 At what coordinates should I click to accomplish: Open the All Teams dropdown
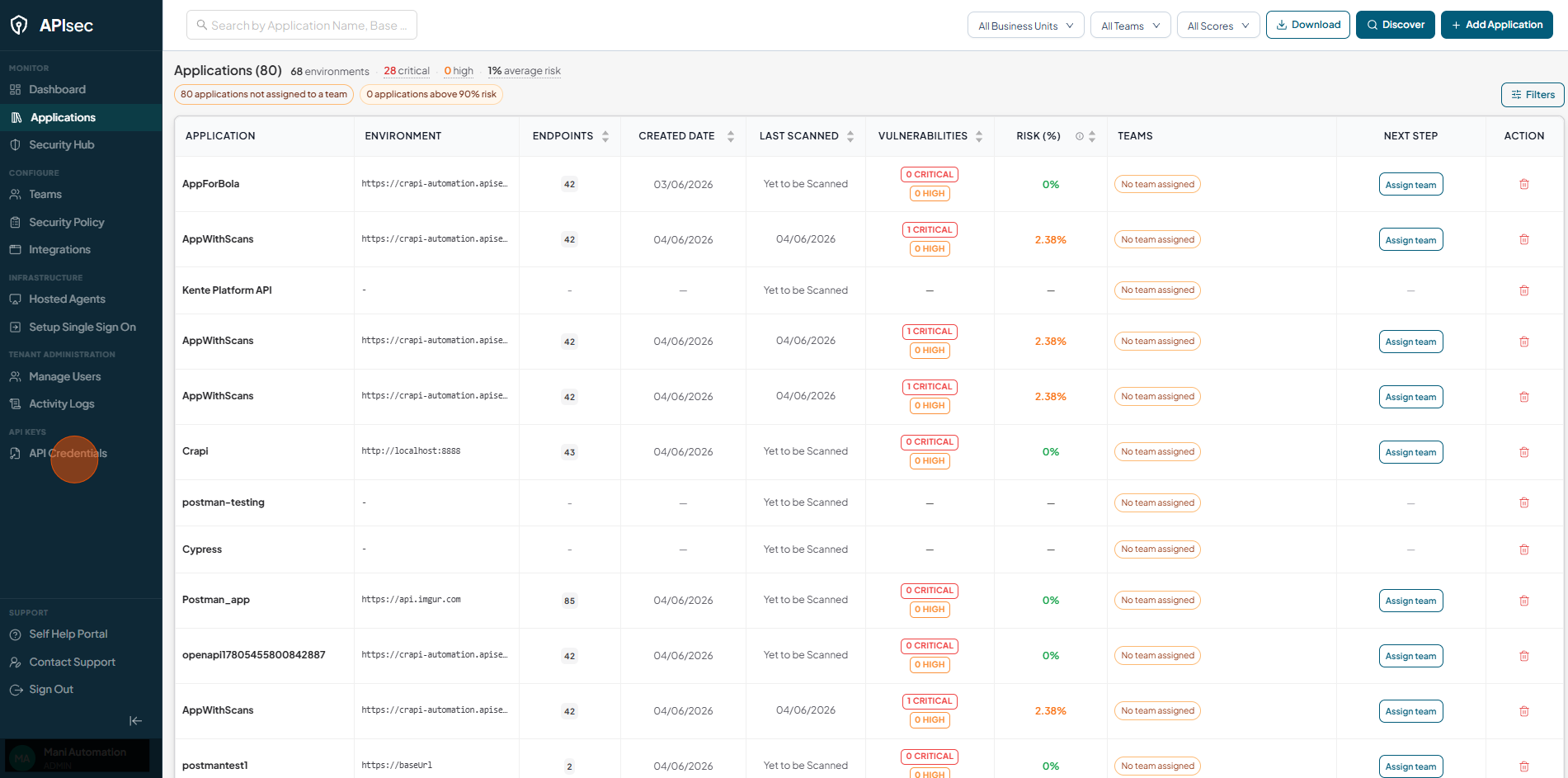[1130, 26]
